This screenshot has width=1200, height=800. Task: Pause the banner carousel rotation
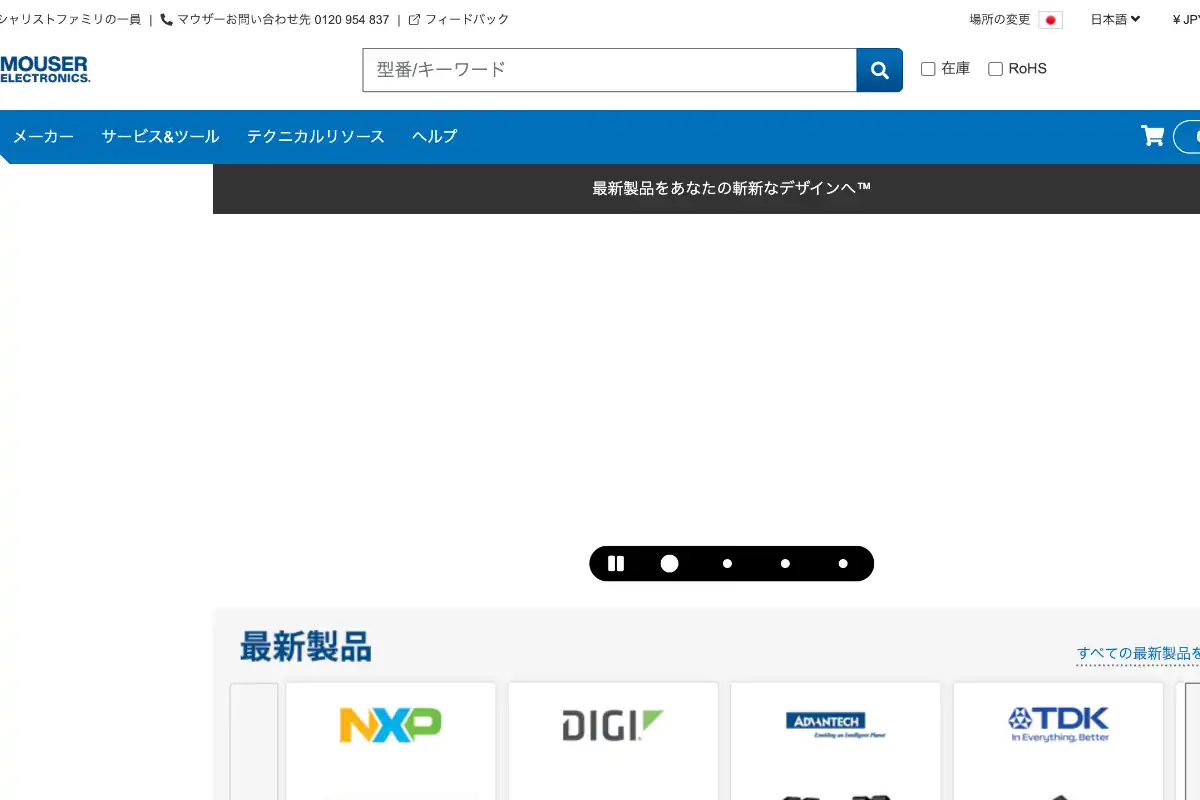pyautogui.click(x=615, y=563)
